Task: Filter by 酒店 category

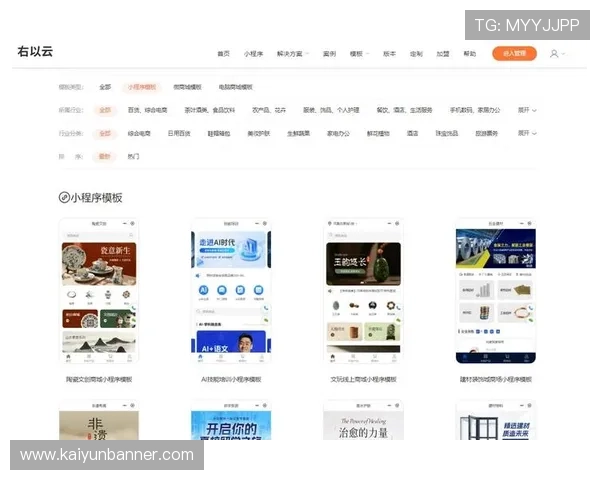Action: (412, 133)
